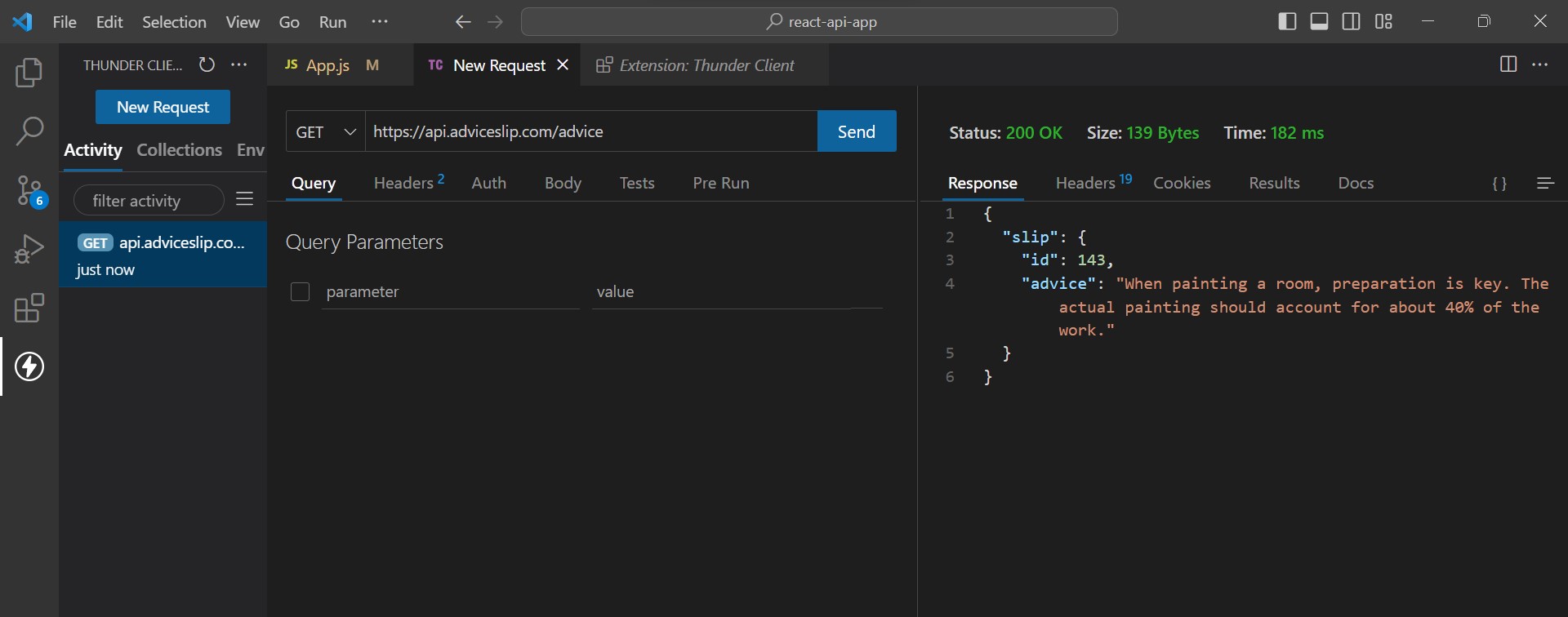Click the request URL input field
This screenshot has height=617, width=1568.
tap(591, 131)
